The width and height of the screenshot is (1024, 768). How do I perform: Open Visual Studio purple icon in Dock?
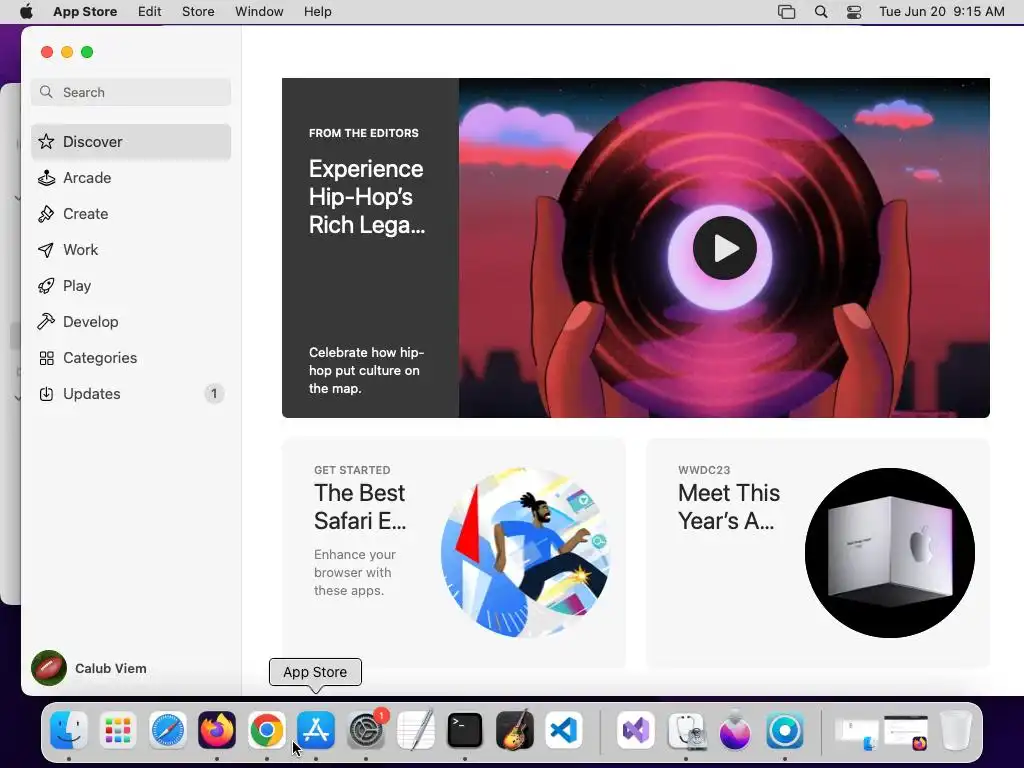coord(636,730)
